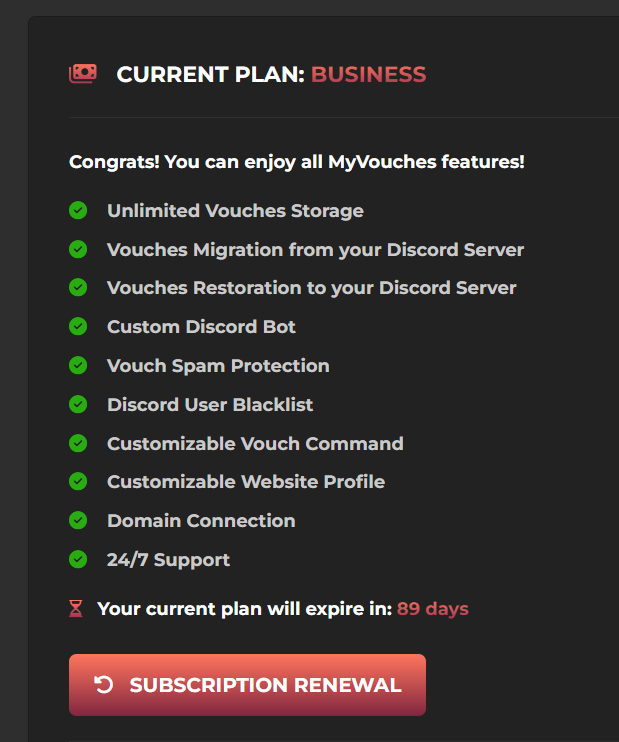Image resolution: width=619 pixels, height=742 pixels.
Task: Click the green check beside Discord User Blacklist
Action: tap(78, 404)
